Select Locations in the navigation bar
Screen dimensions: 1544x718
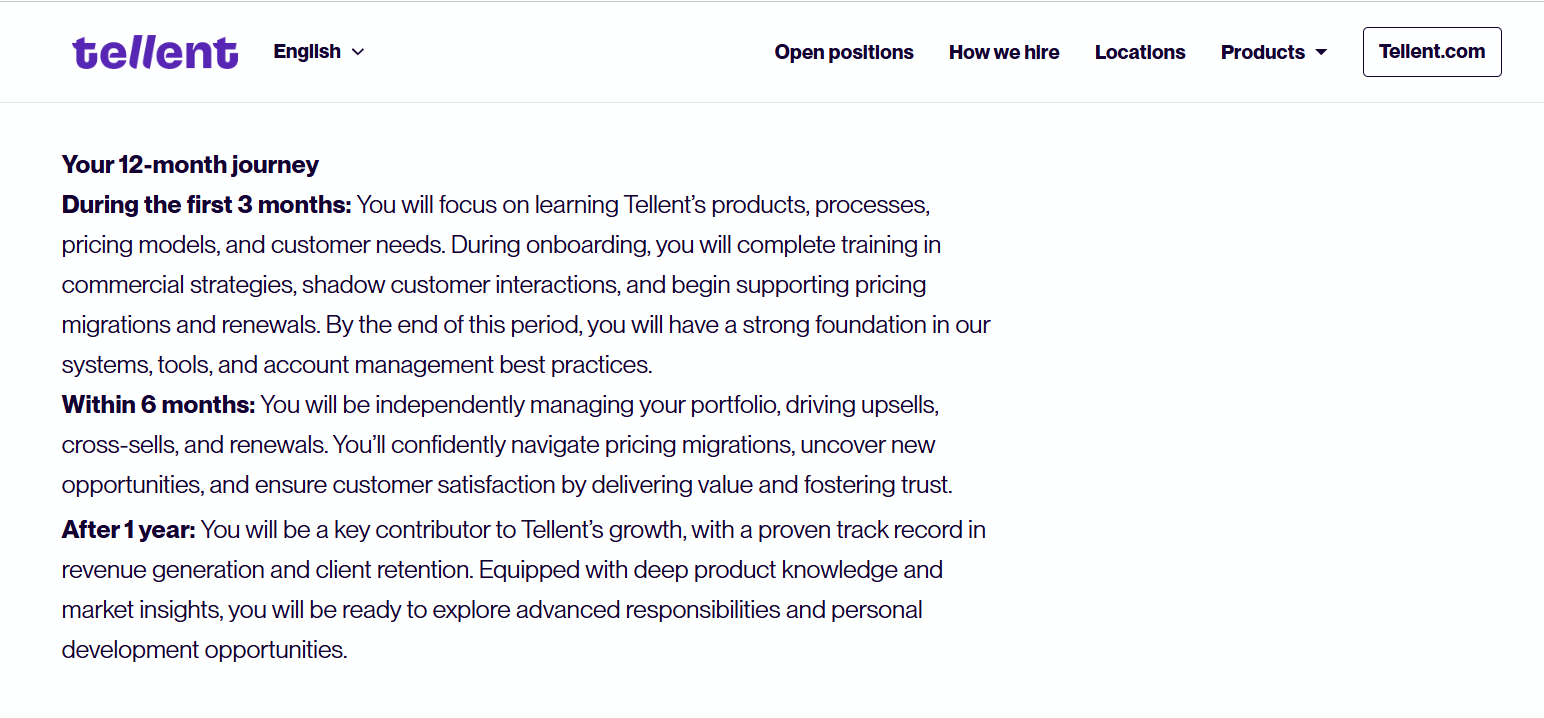[1140, 52]
